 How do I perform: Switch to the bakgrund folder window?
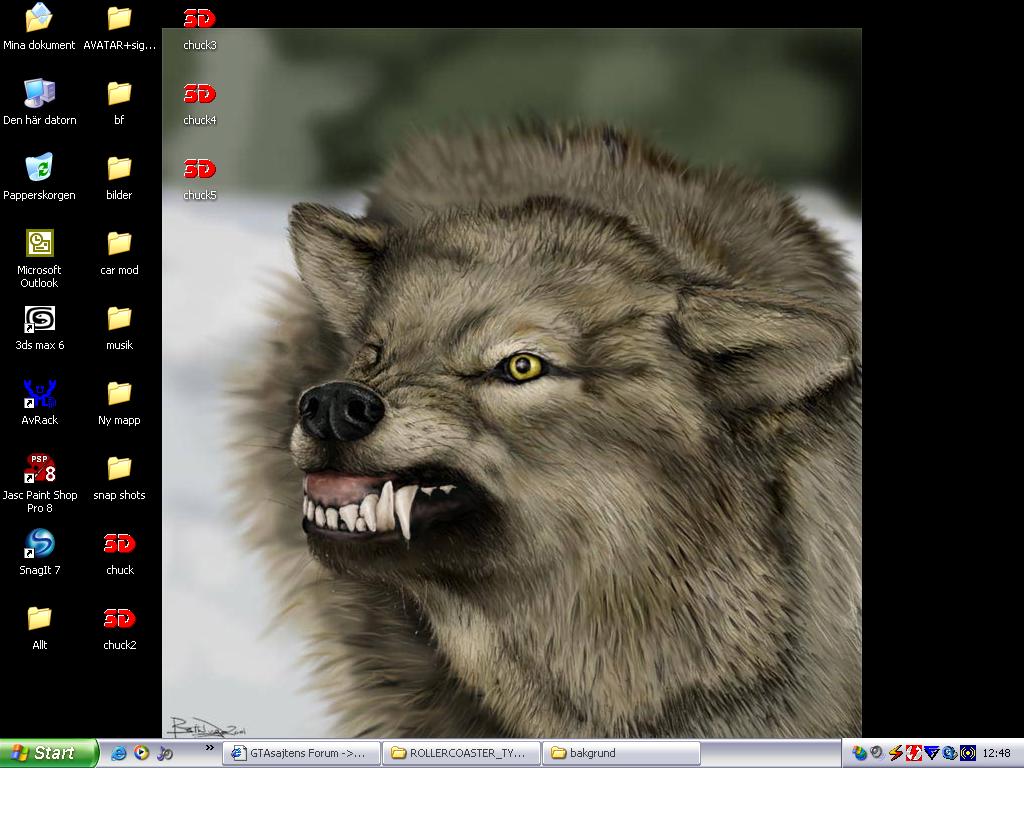click(620, 753)
